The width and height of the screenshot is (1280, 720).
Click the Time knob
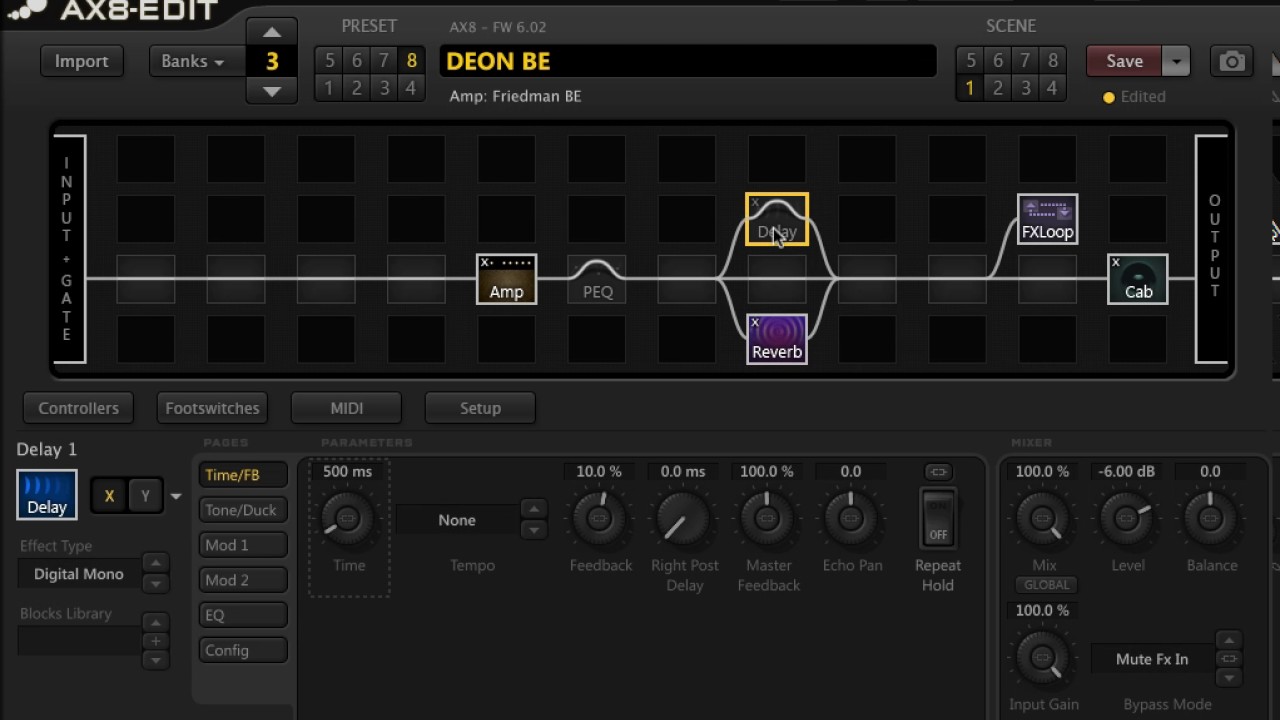click(x=347, y=518)
